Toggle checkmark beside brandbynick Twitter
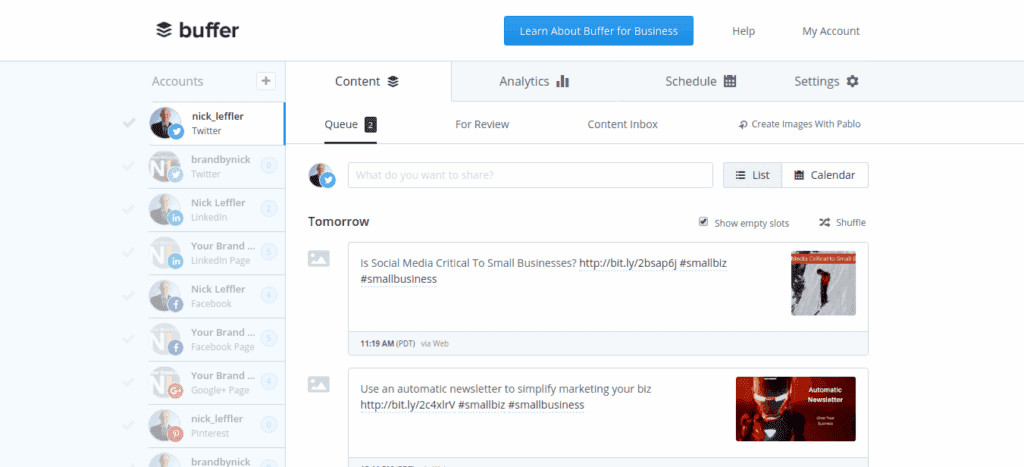Screen dimensions: 1024x467 pyautogui.click(x=129, y=165)
